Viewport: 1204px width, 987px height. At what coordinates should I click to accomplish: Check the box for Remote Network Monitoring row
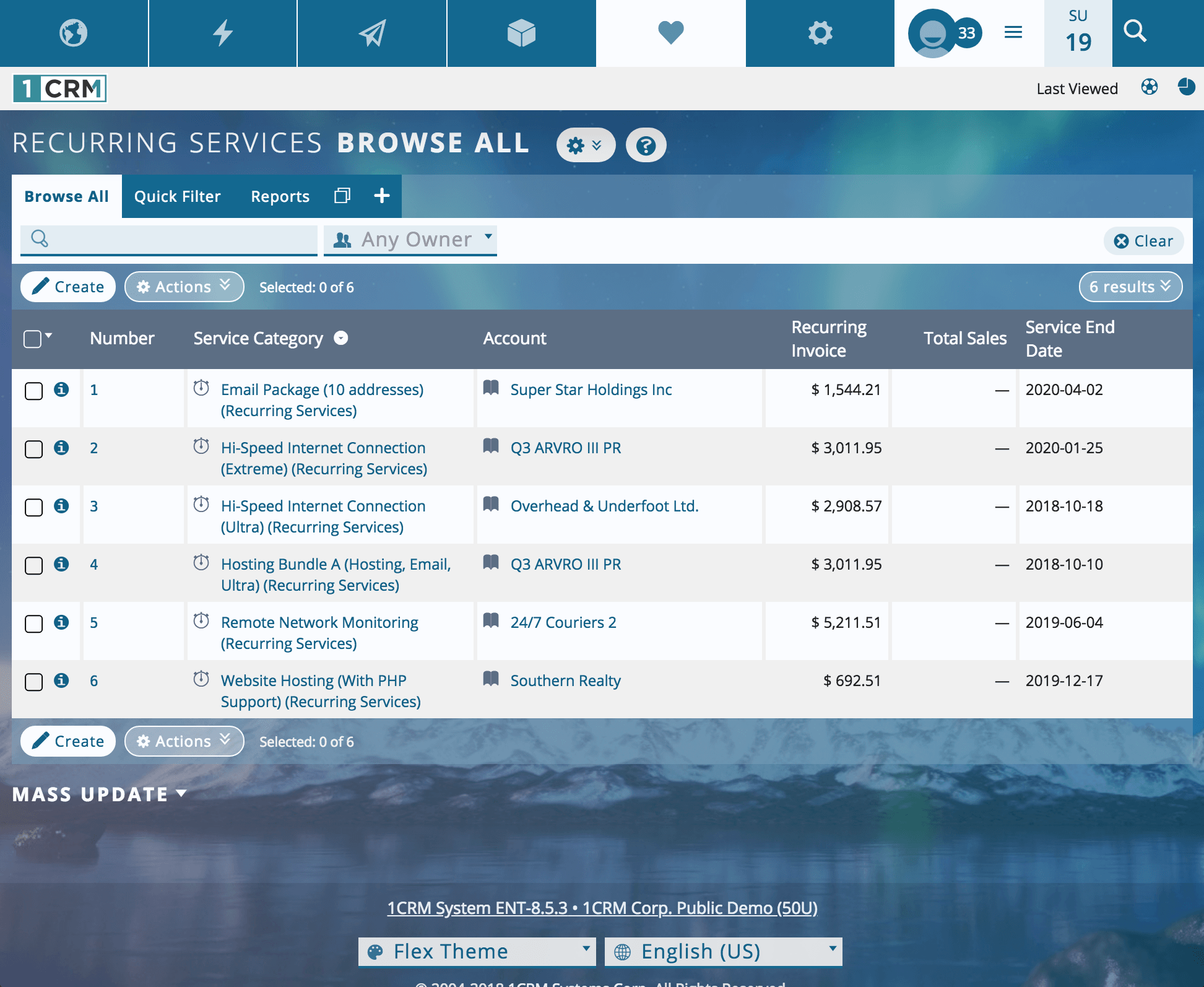pos(33,624)
